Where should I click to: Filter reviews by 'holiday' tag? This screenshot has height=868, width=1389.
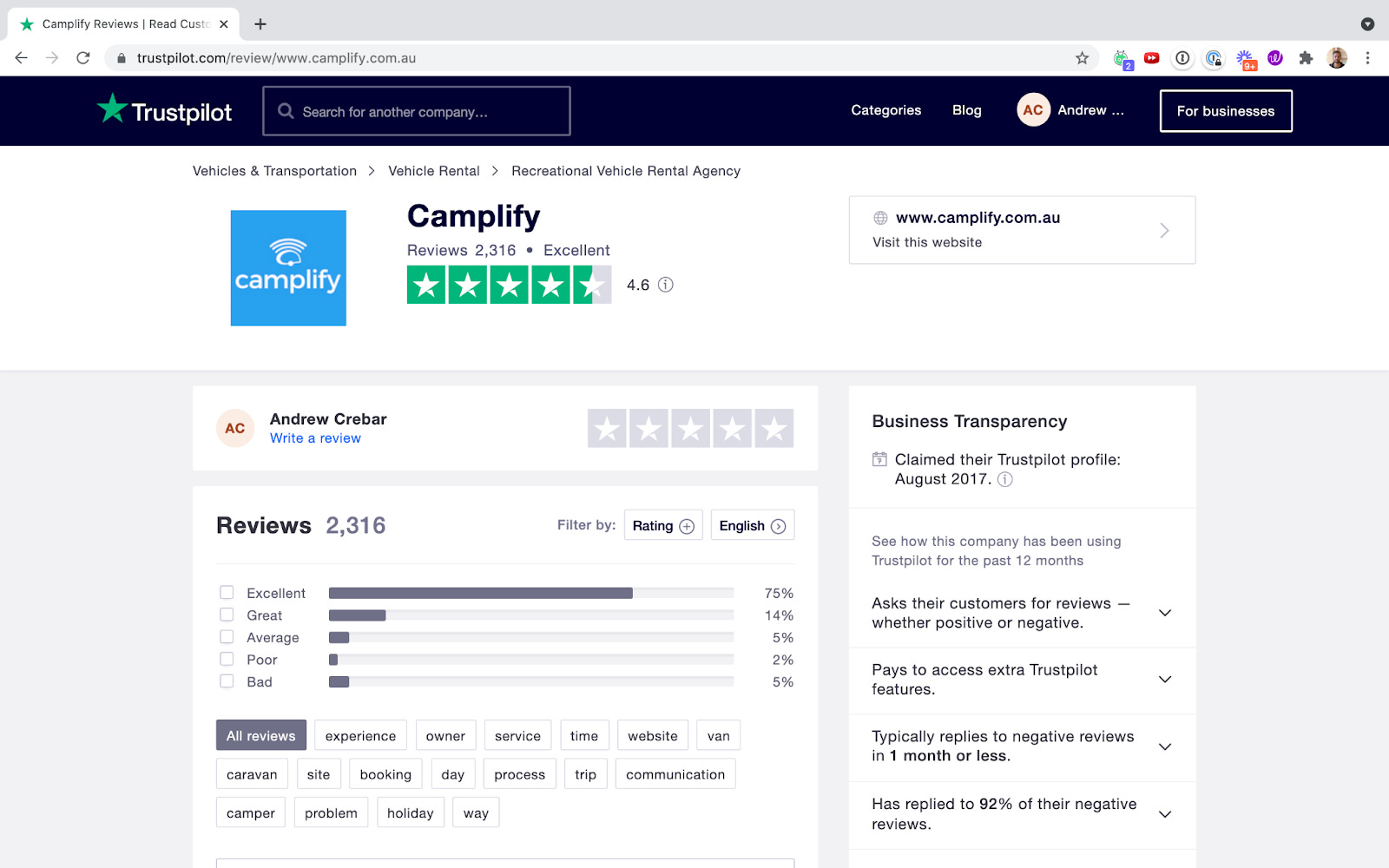click(x=410, y=812)
